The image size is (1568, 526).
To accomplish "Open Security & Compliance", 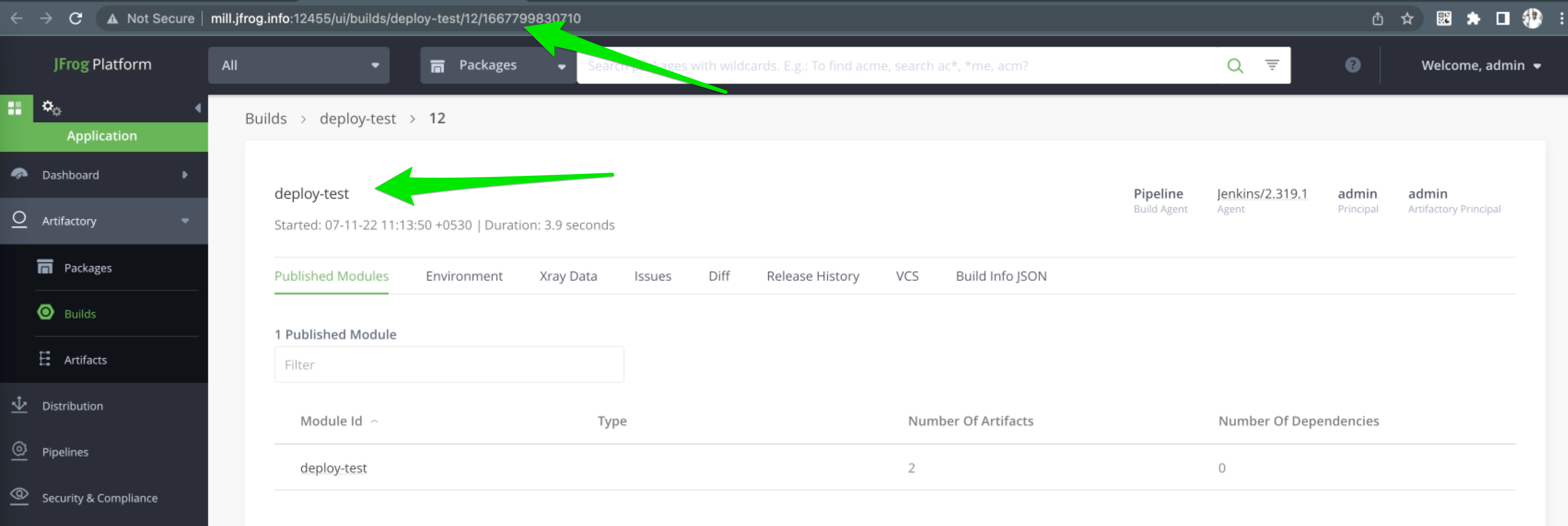I will click(x=99, y=497).
